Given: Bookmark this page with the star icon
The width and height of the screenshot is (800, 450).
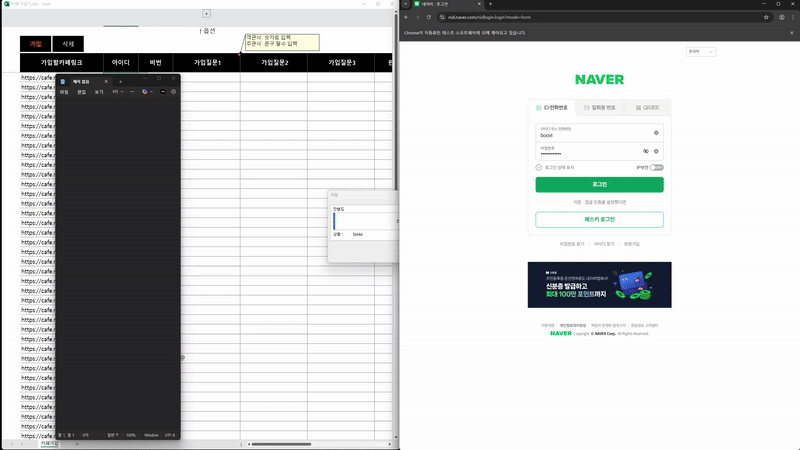Looking at the screenshot, I should (x=766, y=17).
